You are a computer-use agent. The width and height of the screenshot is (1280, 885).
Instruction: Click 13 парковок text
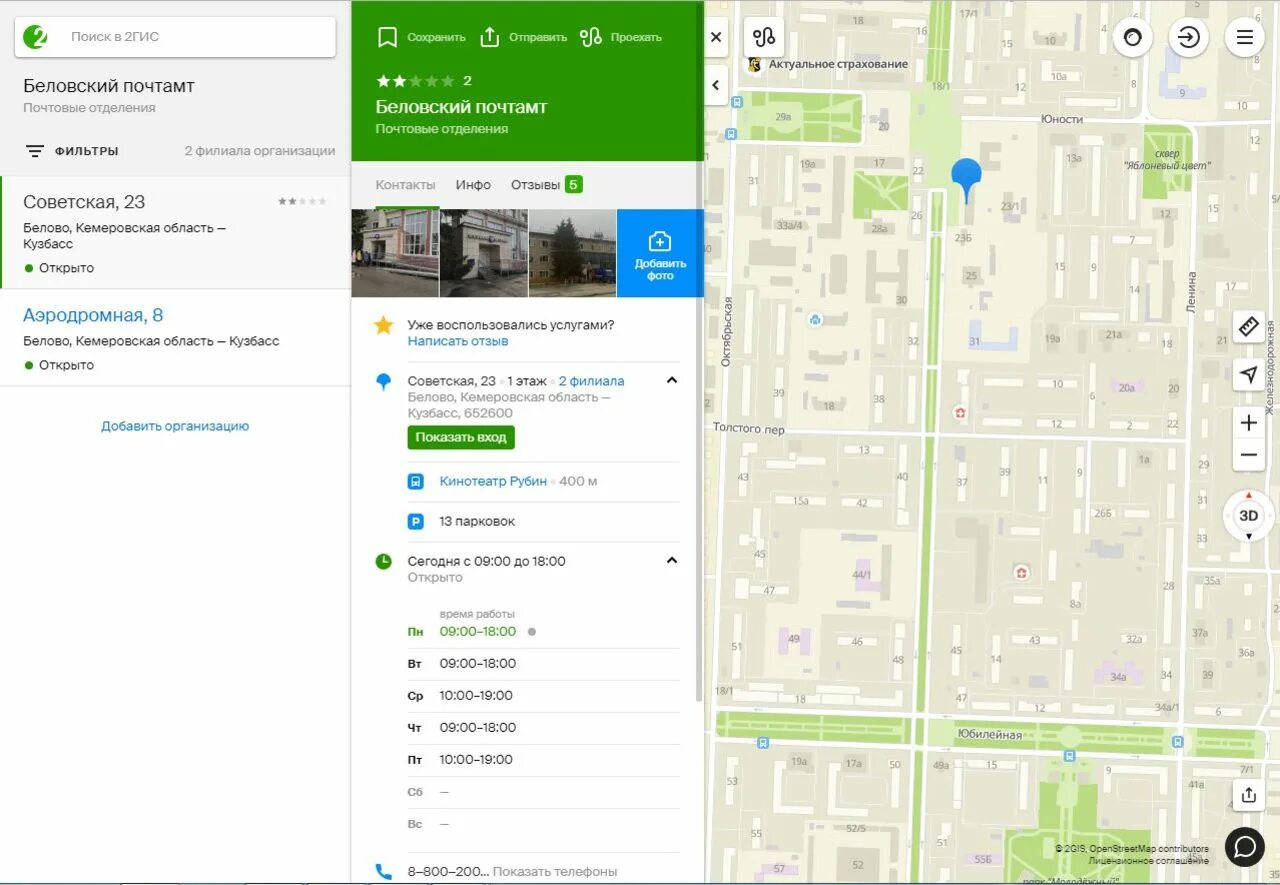coord(477,522)
